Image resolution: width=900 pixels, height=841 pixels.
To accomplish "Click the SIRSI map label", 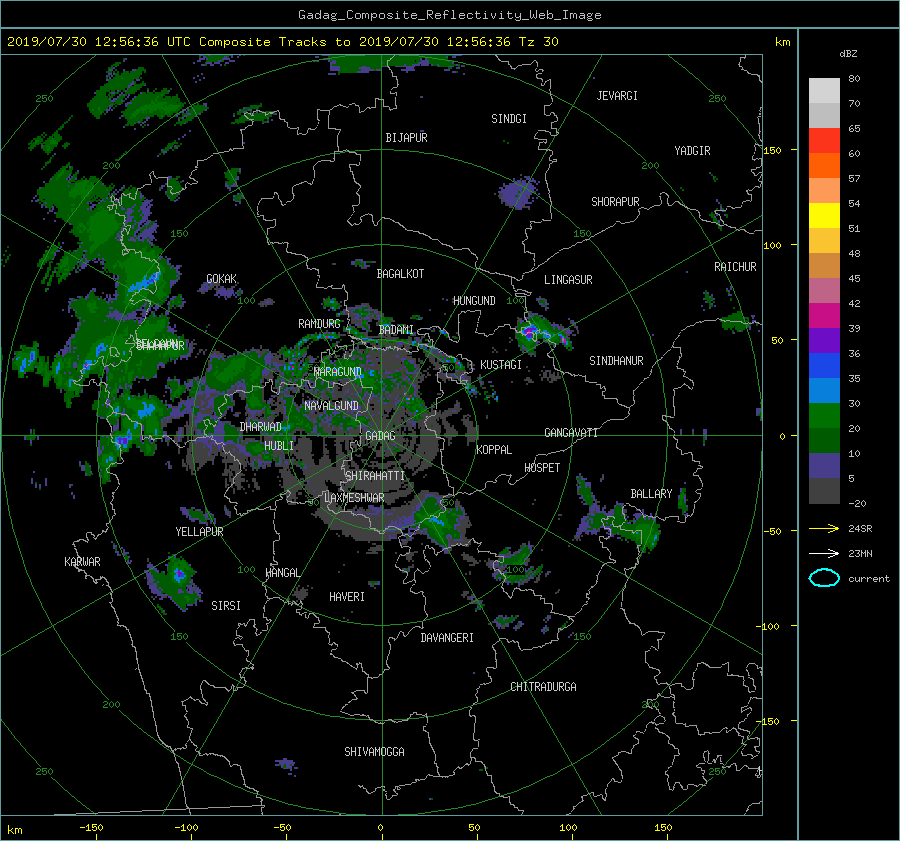I will coord(226,606).
